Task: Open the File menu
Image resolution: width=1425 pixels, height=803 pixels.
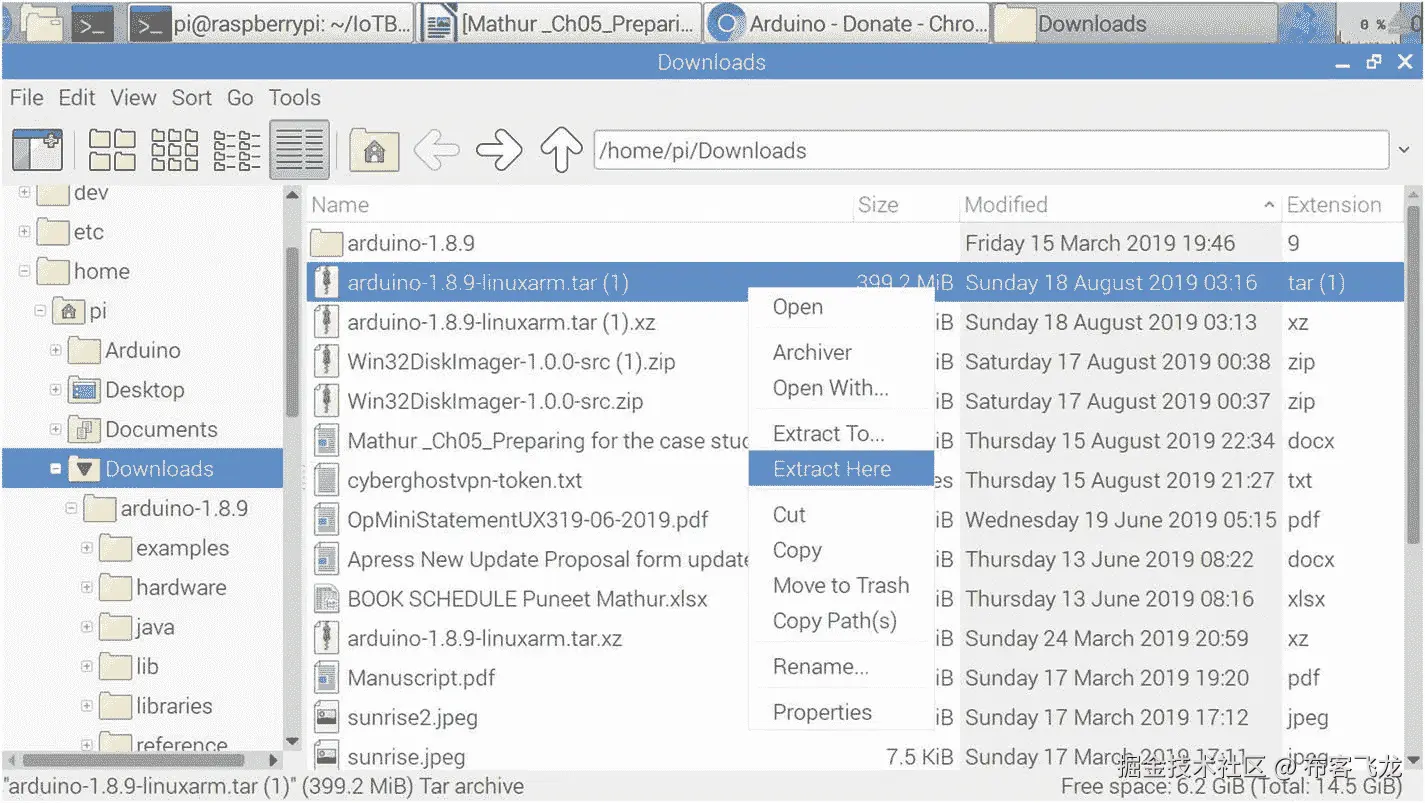Action: pos(27,98)
